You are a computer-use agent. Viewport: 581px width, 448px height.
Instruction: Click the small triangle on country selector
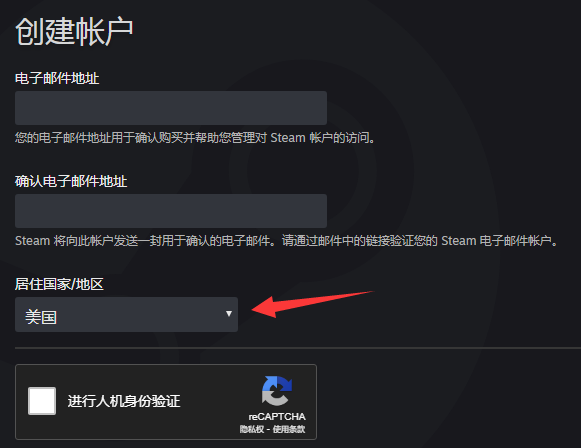229,314
